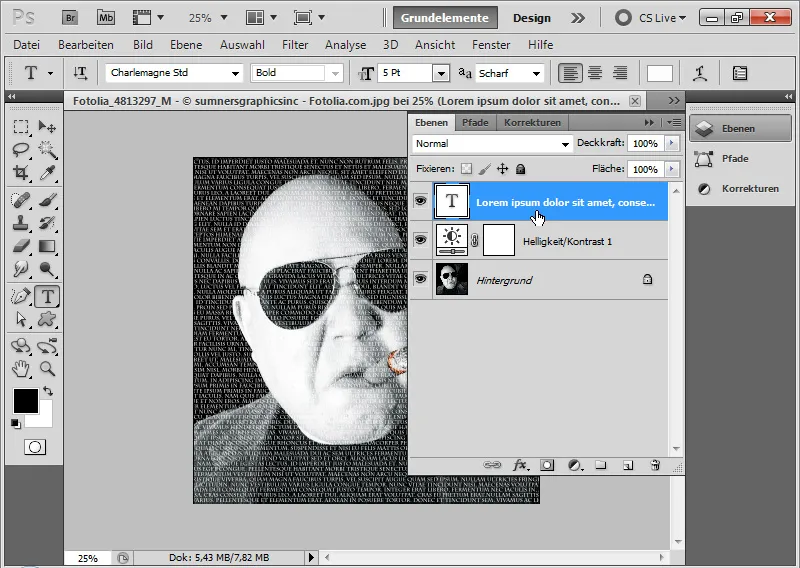Hide the Hintergrund layer
800x568 pixels.
tap(420, 279)
